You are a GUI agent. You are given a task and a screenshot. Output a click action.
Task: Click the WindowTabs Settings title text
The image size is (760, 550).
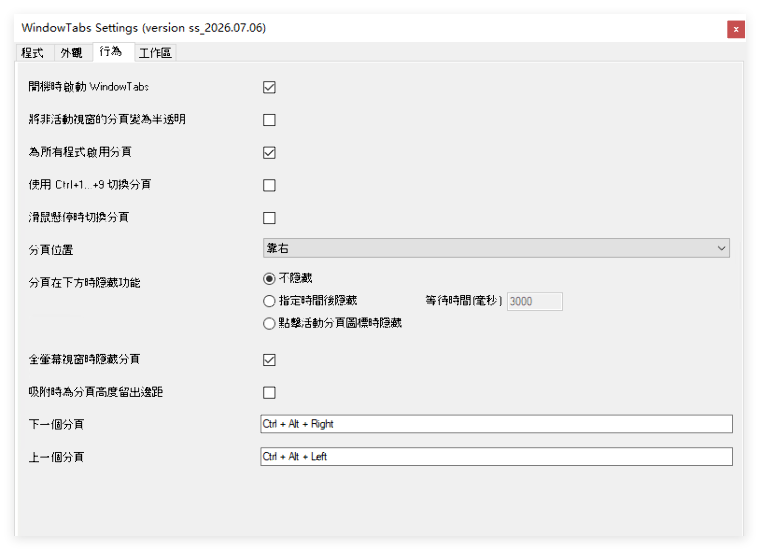[x=143, y=28]
